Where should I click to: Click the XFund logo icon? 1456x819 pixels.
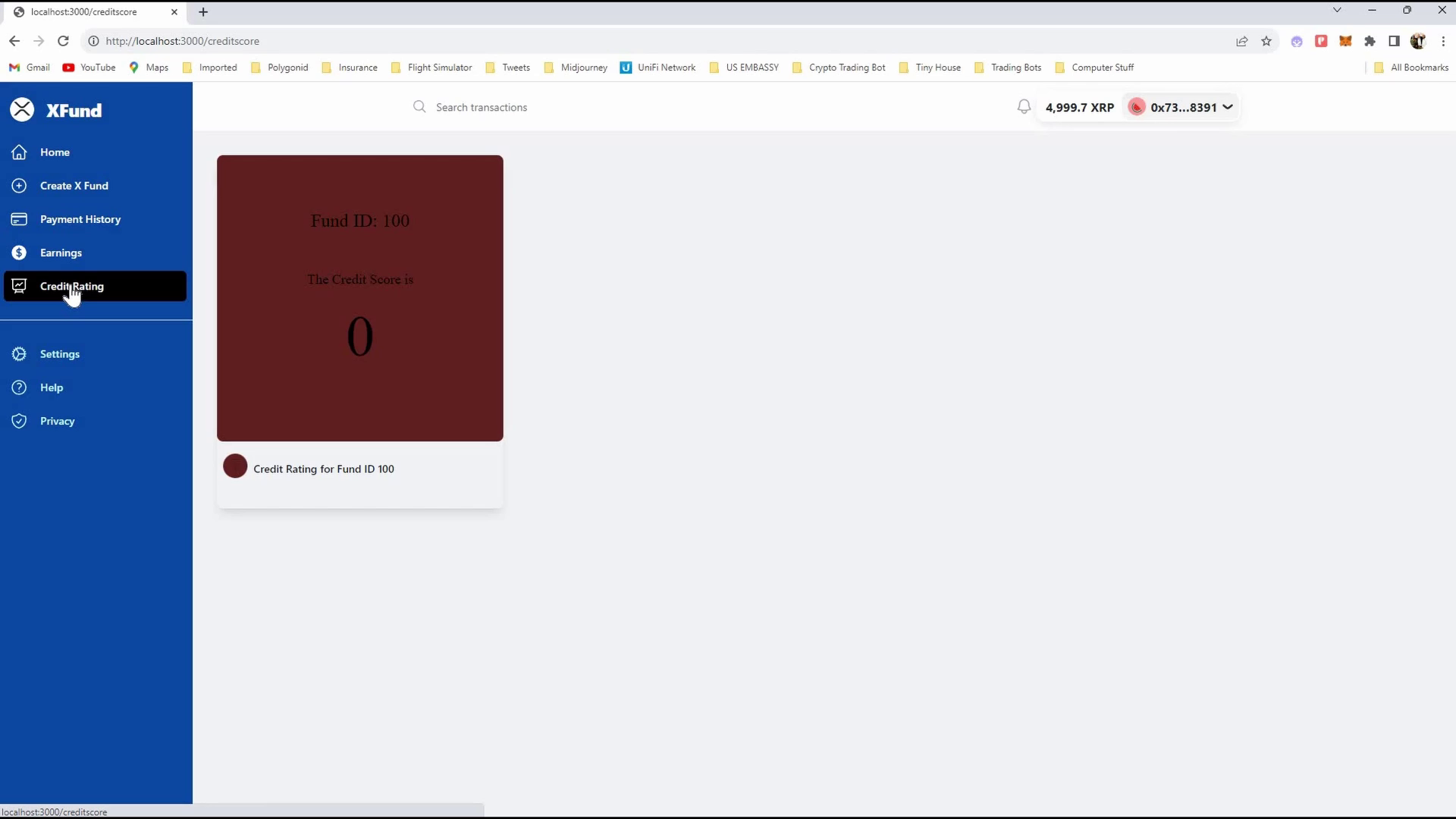[22, 110]
